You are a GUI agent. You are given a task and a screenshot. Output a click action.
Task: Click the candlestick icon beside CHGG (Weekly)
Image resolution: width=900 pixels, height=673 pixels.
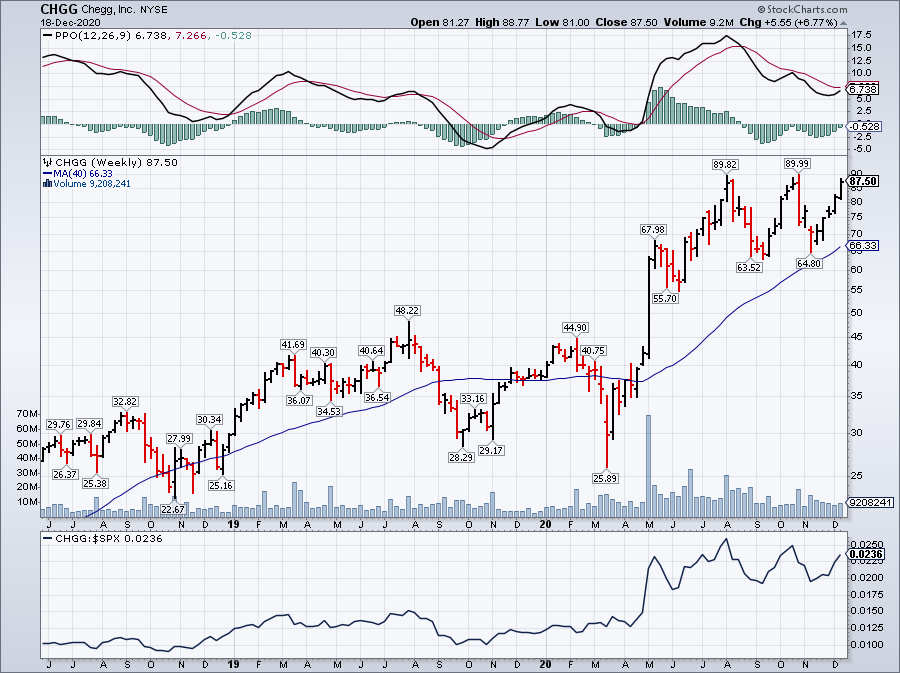48,162
